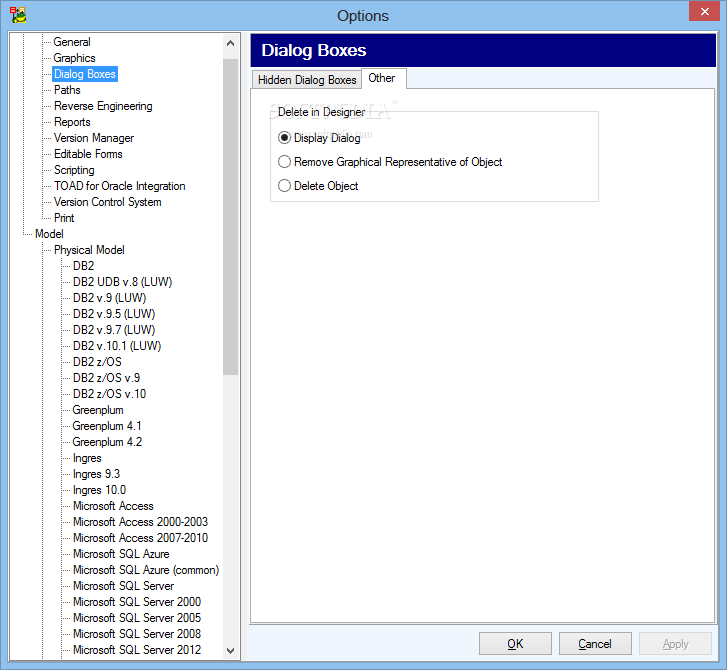Select Ingres 9.3

tap(96, 474)
